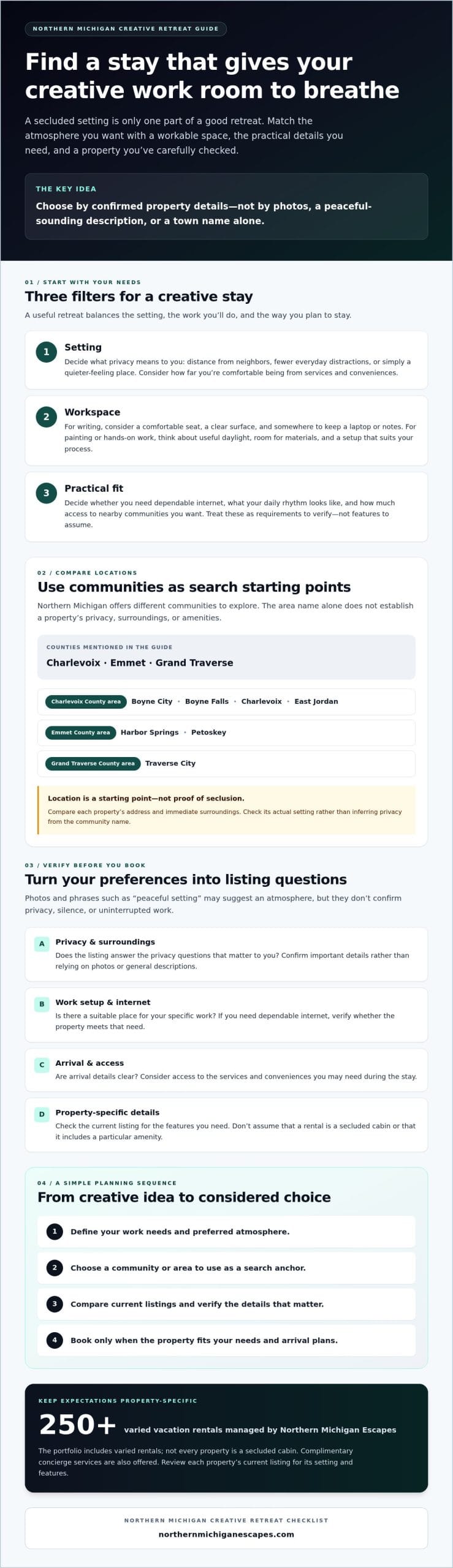The height and width of the screenshot is (1568, 453).
Task: Select Harbor Springs community name
Action: coord(150,732)
